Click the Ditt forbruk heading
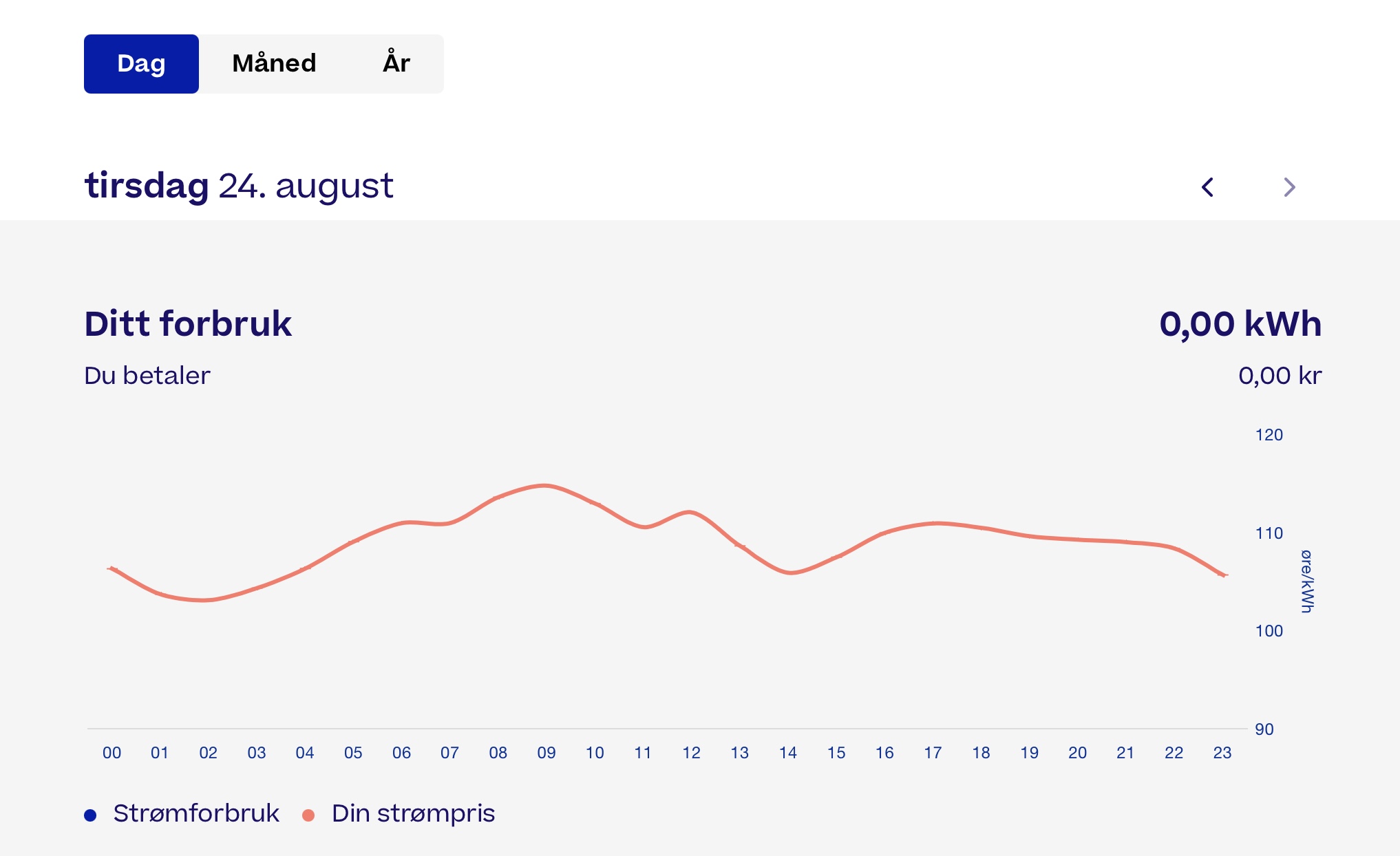Viewport: 1400px width, 856px height. click(188, 323)
